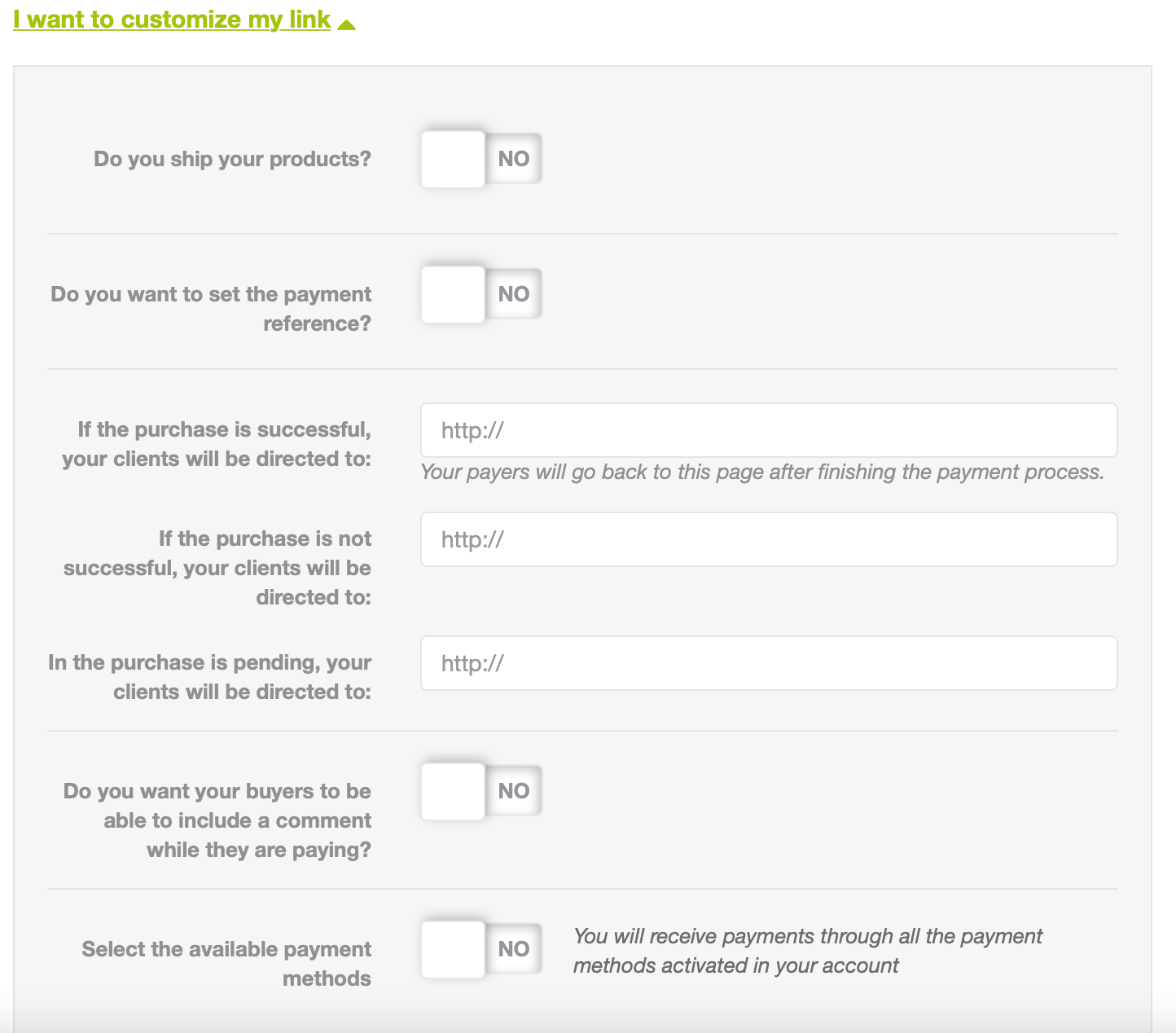Select the NO text on the ship products switch
The width and height of the screenshot is (1176, 1033).
click(514, 159)
